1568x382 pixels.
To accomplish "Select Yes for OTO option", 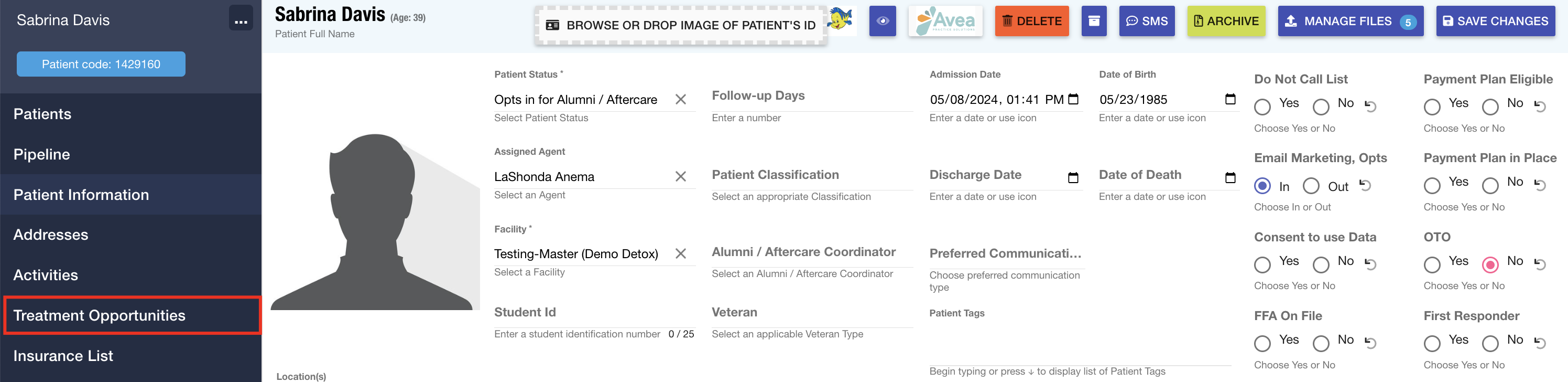I will point(1432,264).
